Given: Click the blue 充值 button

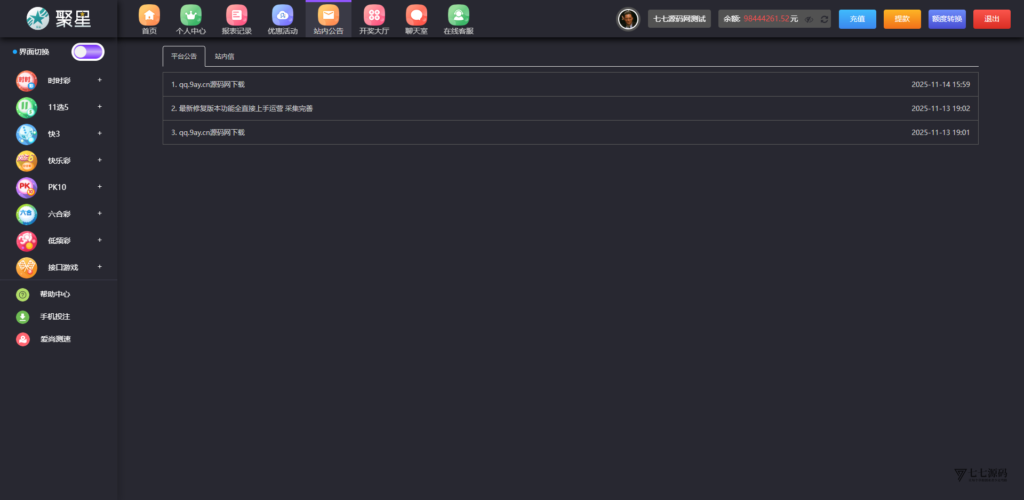Looking at the screenshot, I should (857, 19).
